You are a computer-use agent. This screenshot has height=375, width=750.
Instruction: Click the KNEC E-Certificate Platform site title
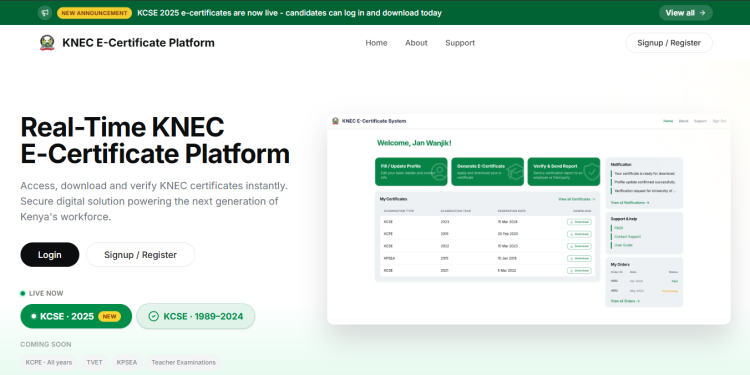(x=138, y=43)
